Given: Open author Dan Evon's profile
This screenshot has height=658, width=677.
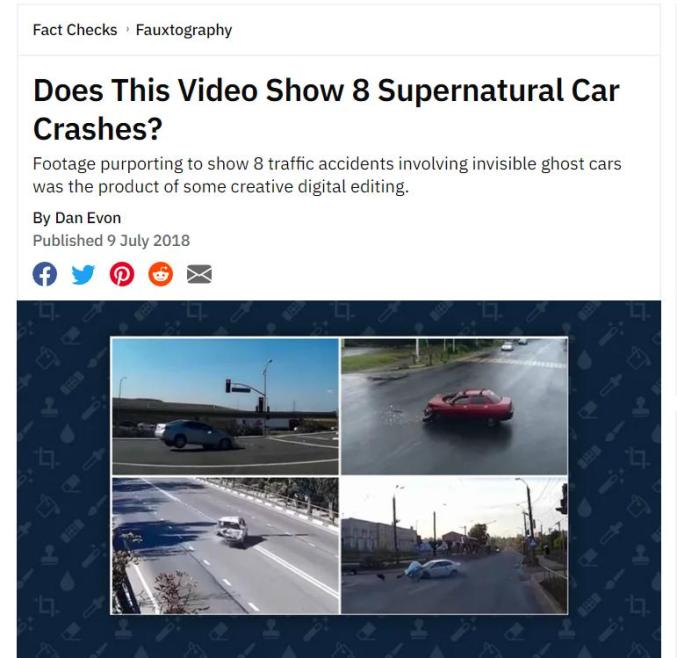Looking at the screenshot, I should (88, 218).
